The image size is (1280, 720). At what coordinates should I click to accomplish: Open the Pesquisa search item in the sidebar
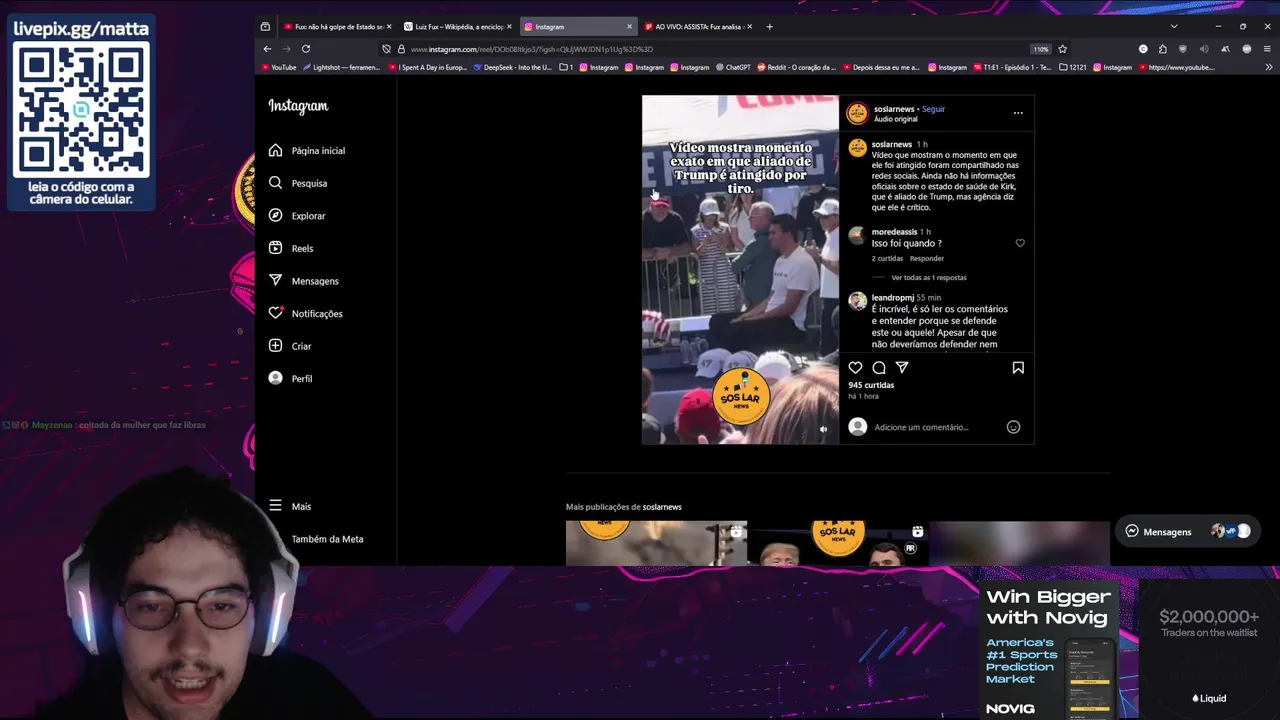(298, 183)
